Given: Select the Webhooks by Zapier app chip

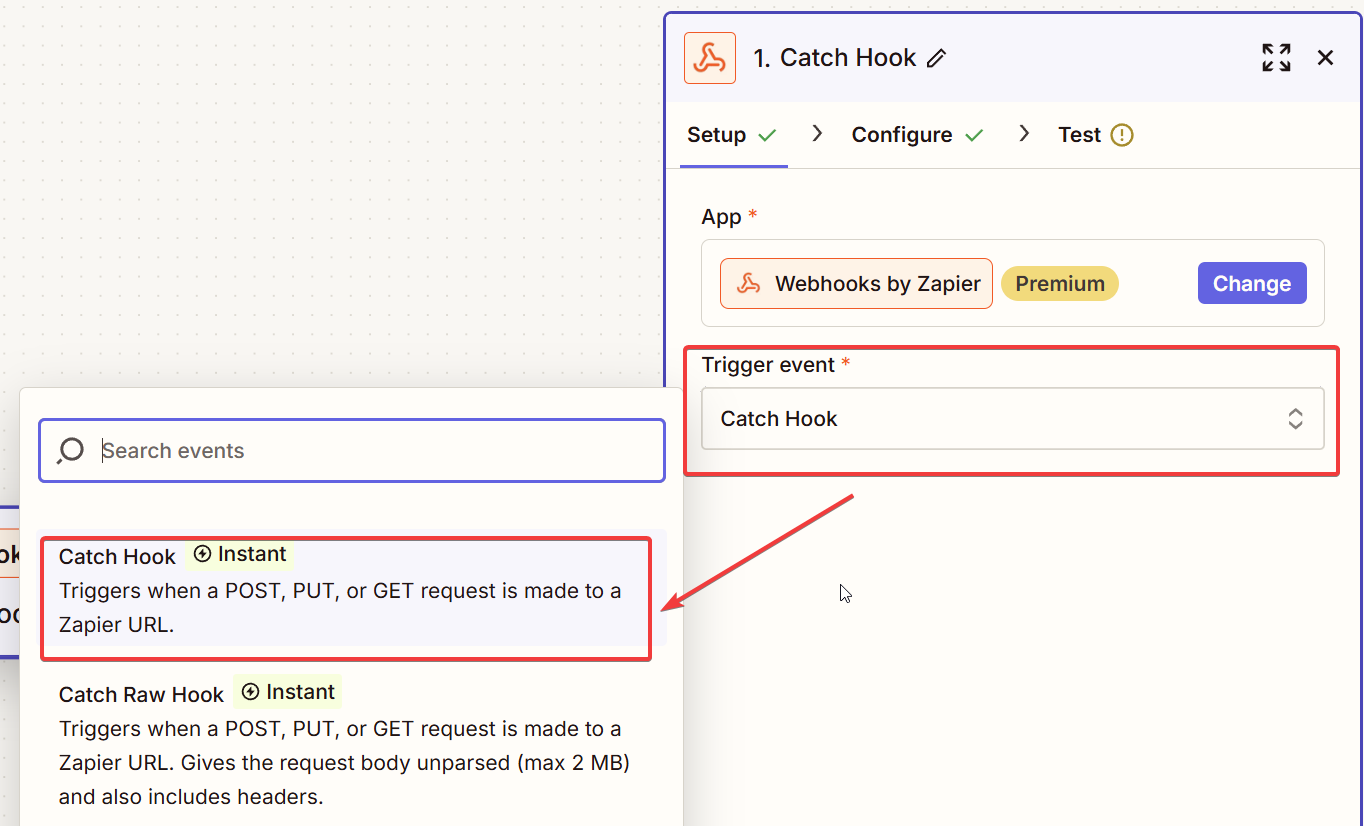Looking at the screenshot, I should pos(856,284).
